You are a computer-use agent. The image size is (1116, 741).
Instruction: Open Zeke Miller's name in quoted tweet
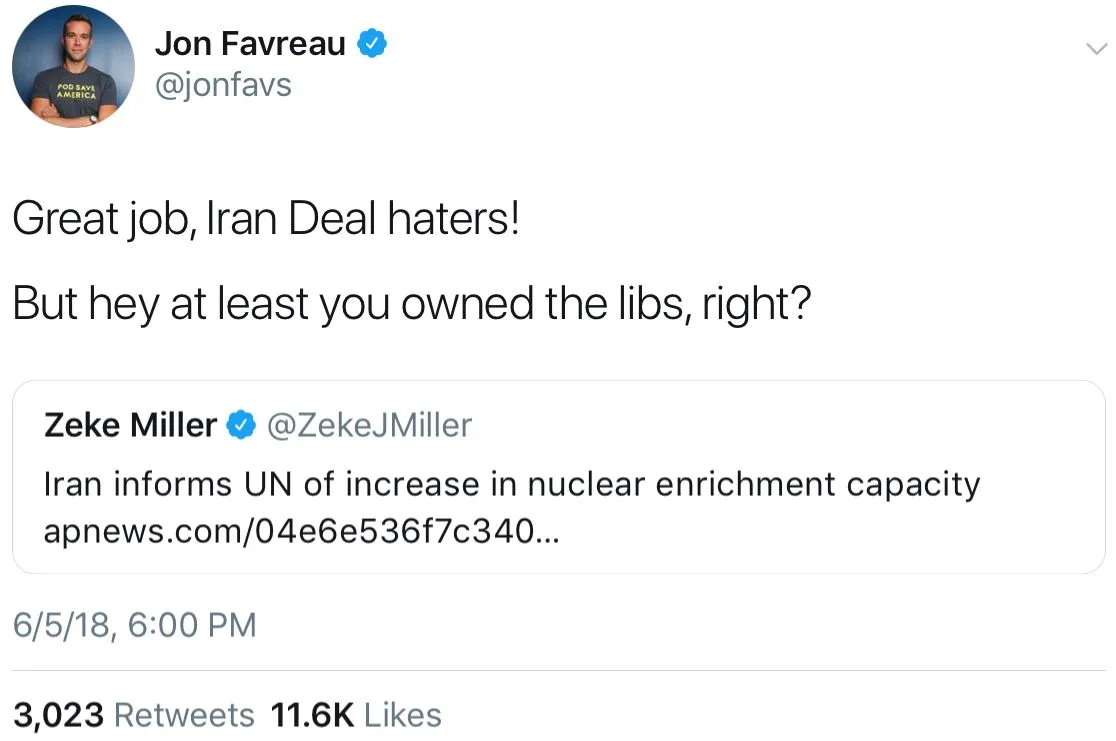(x=130, y=426)
